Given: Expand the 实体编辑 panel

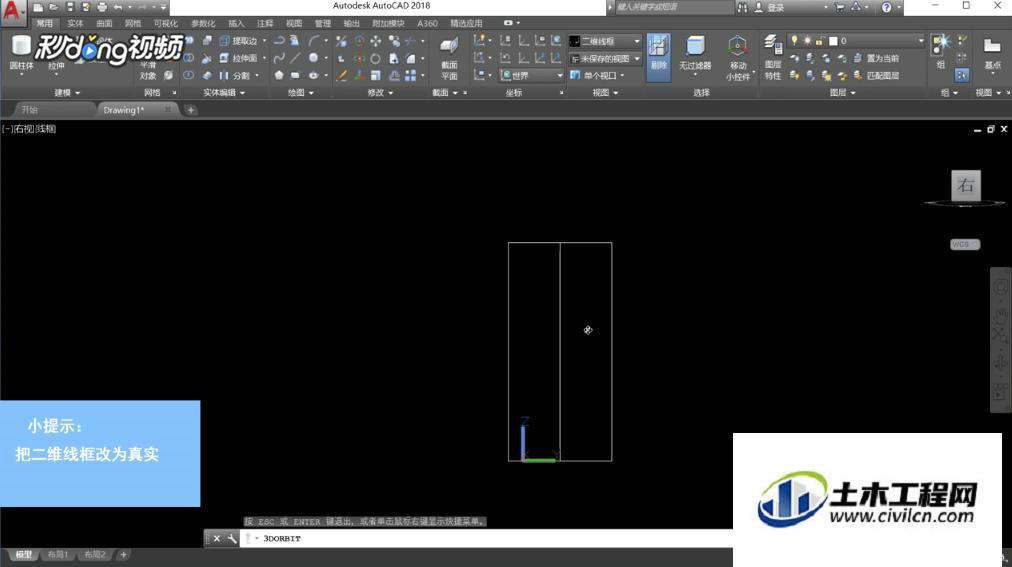Looking at the screenshot, I should [x=224, y=93].
